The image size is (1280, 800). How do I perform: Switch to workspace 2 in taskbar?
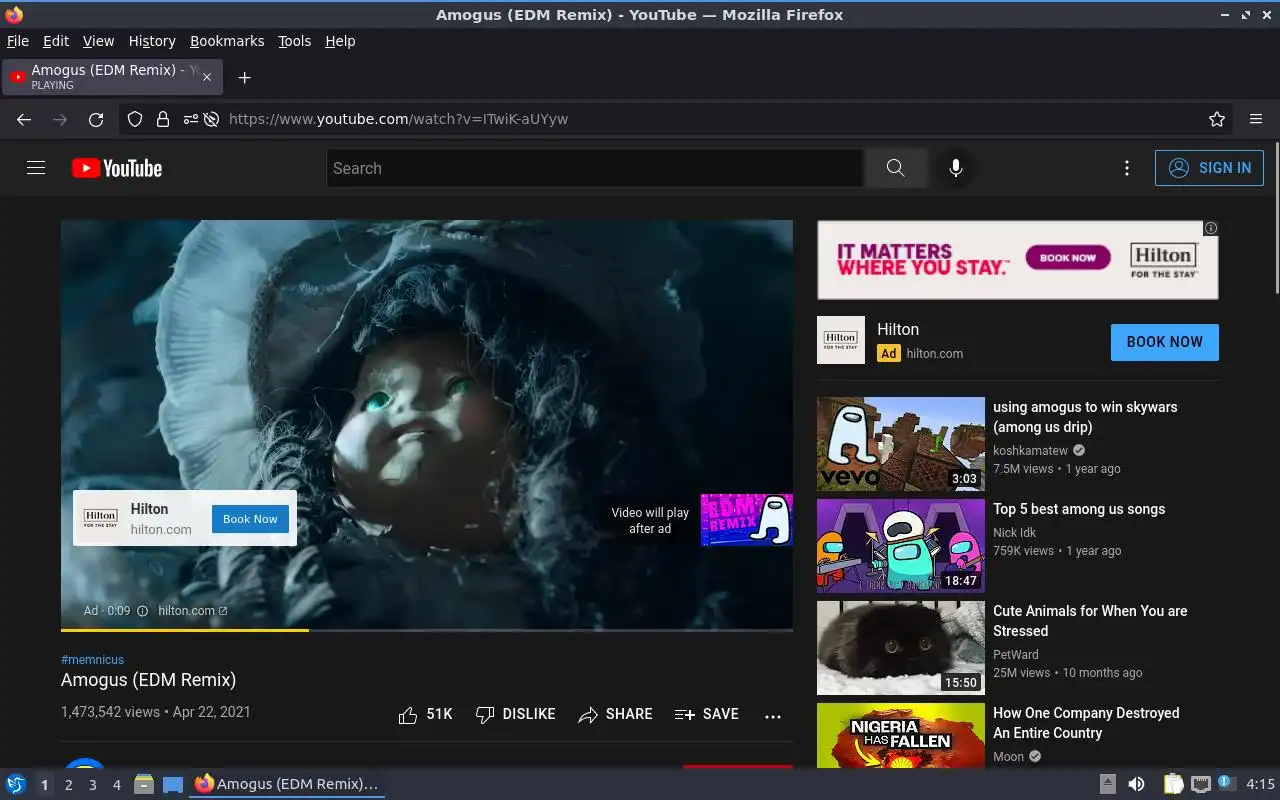click(x=68, y=785)
